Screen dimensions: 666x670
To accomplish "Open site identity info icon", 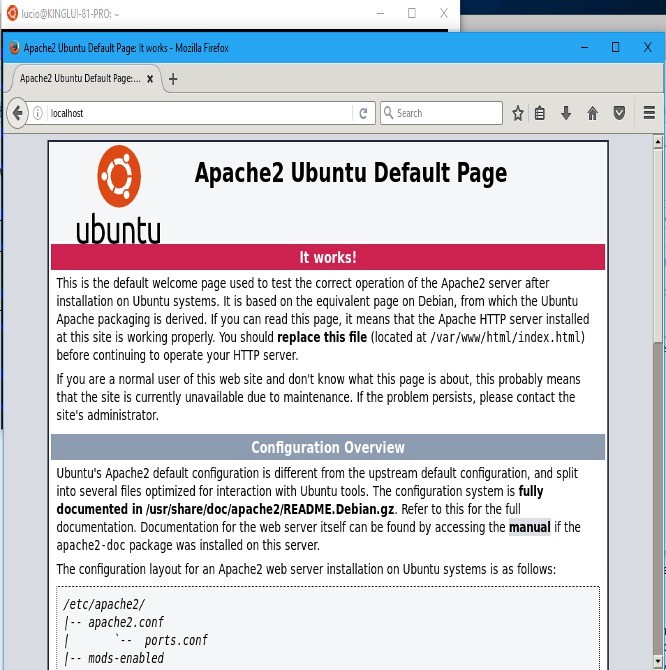I will (38, 113).
